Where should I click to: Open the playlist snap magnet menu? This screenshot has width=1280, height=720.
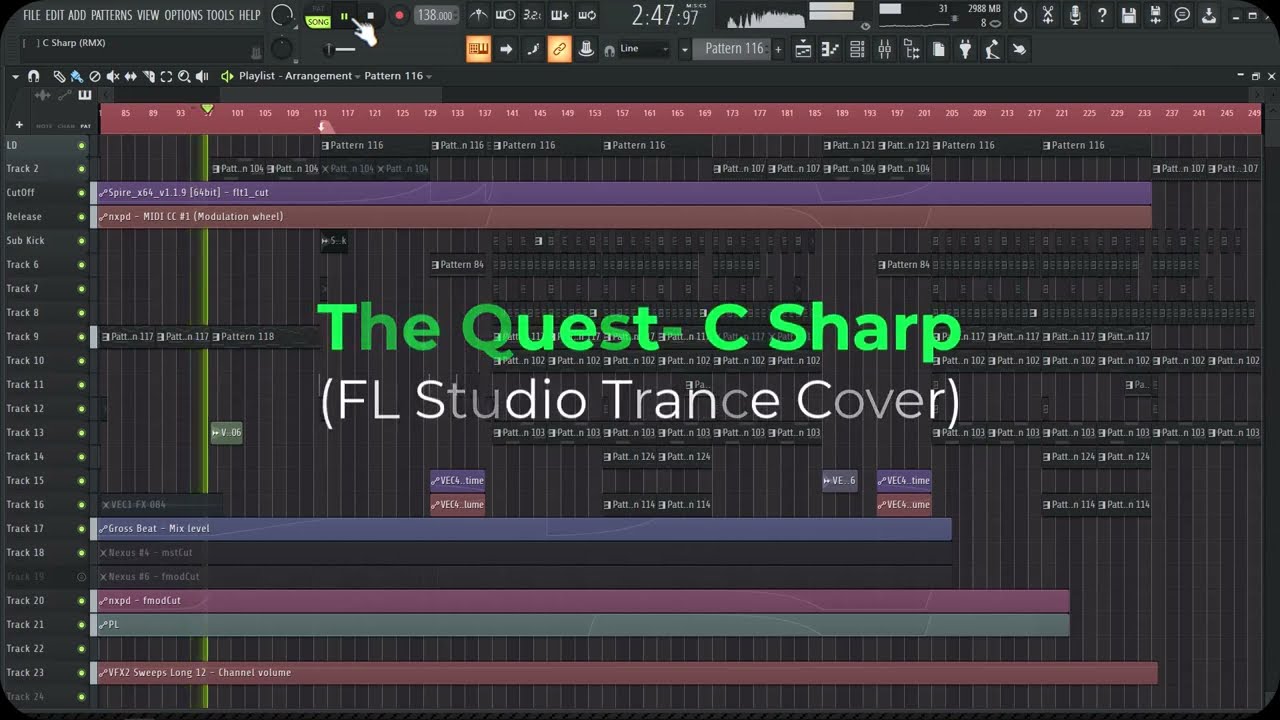[34, 76]
